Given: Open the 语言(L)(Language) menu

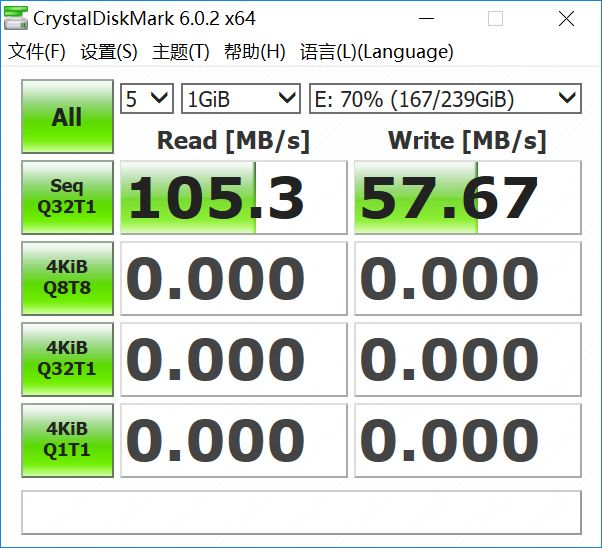Looking at the screenshot, I should point(377,52).
